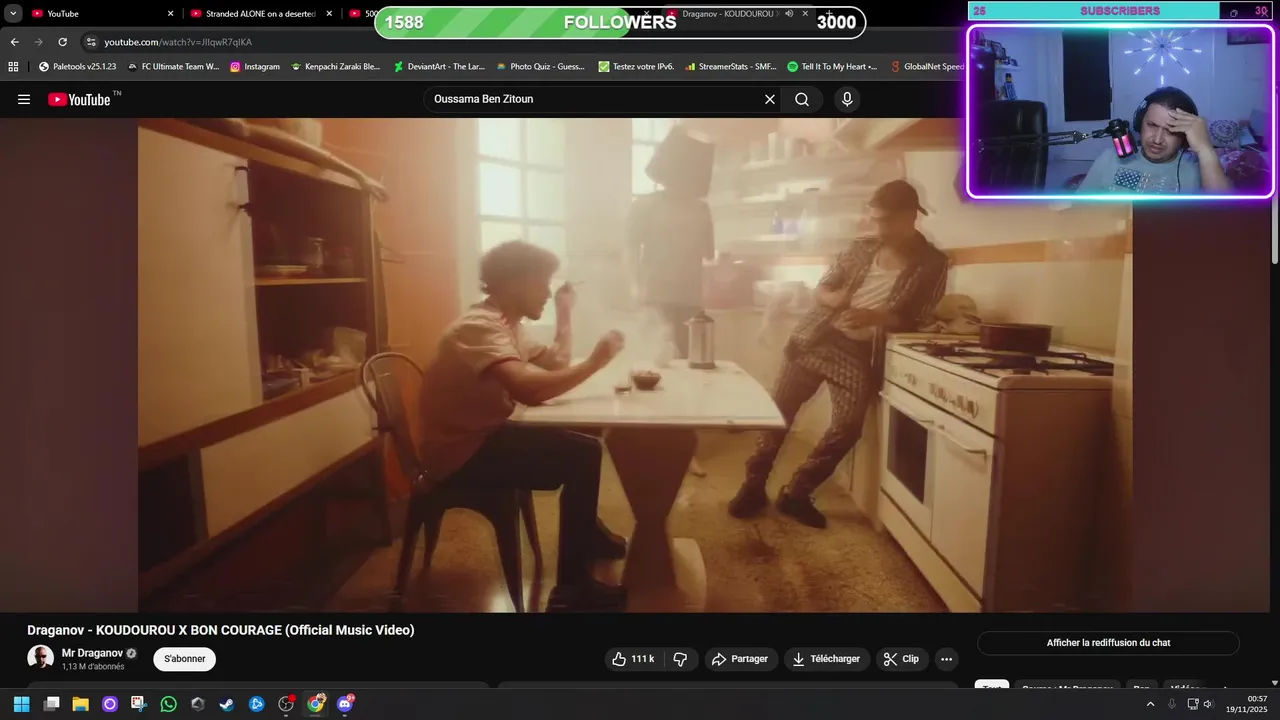
Task: Open the network tray icon
Action: click(1193, 704)
